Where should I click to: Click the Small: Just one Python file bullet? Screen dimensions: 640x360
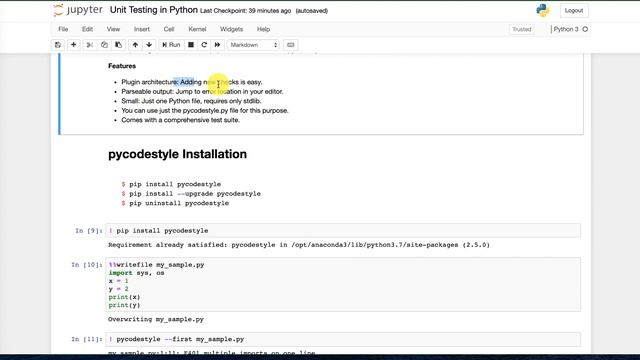click(191, 101)
